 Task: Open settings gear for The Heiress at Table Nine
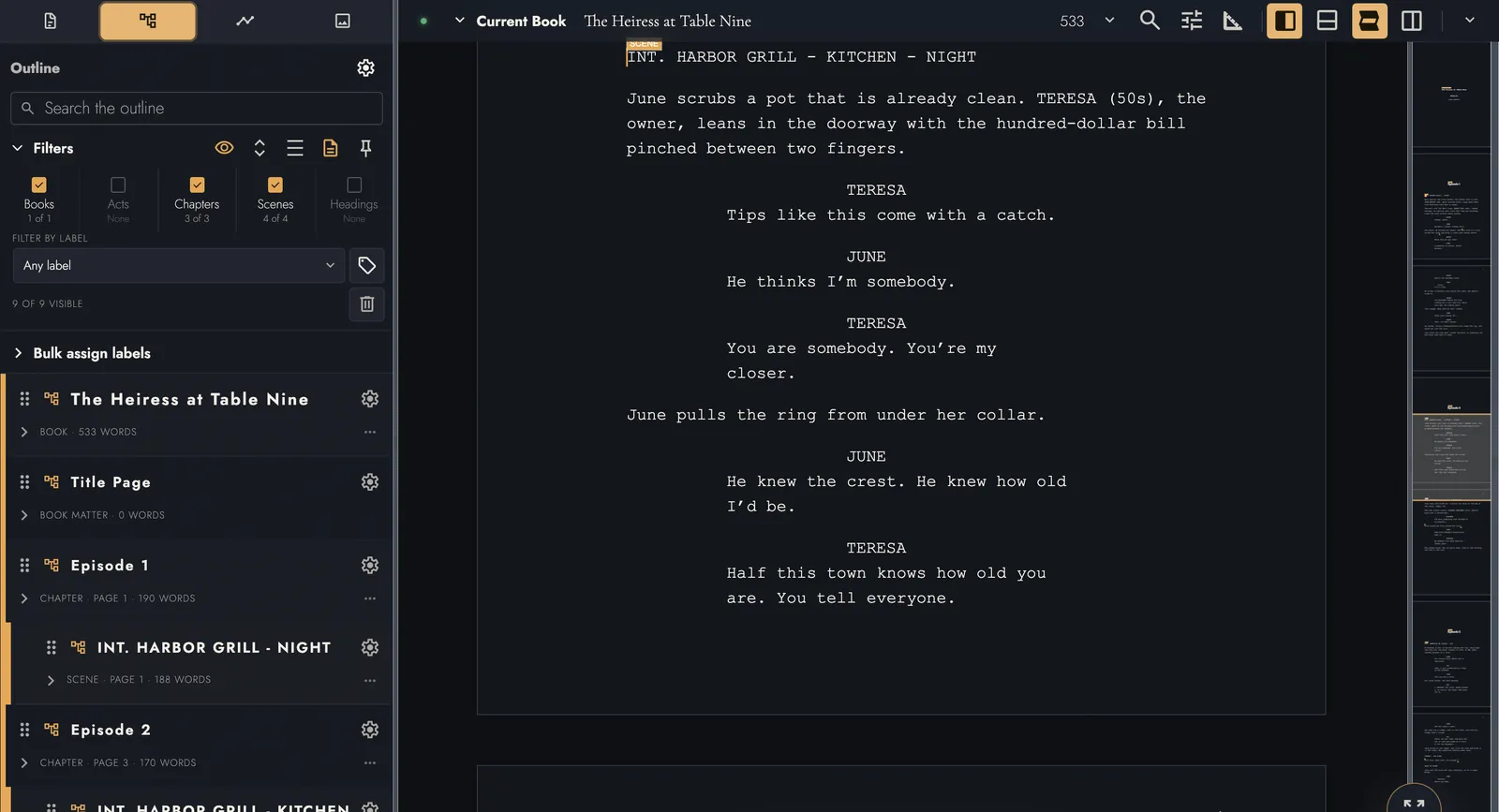[x=370, y=399]
